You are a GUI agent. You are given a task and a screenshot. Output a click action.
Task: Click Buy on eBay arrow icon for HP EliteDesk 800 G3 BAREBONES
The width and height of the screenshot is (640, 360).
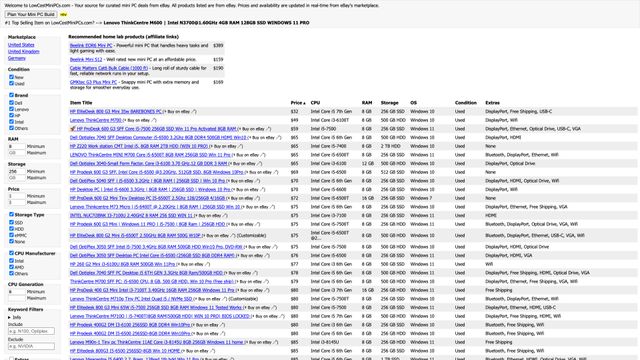point(193,111)
